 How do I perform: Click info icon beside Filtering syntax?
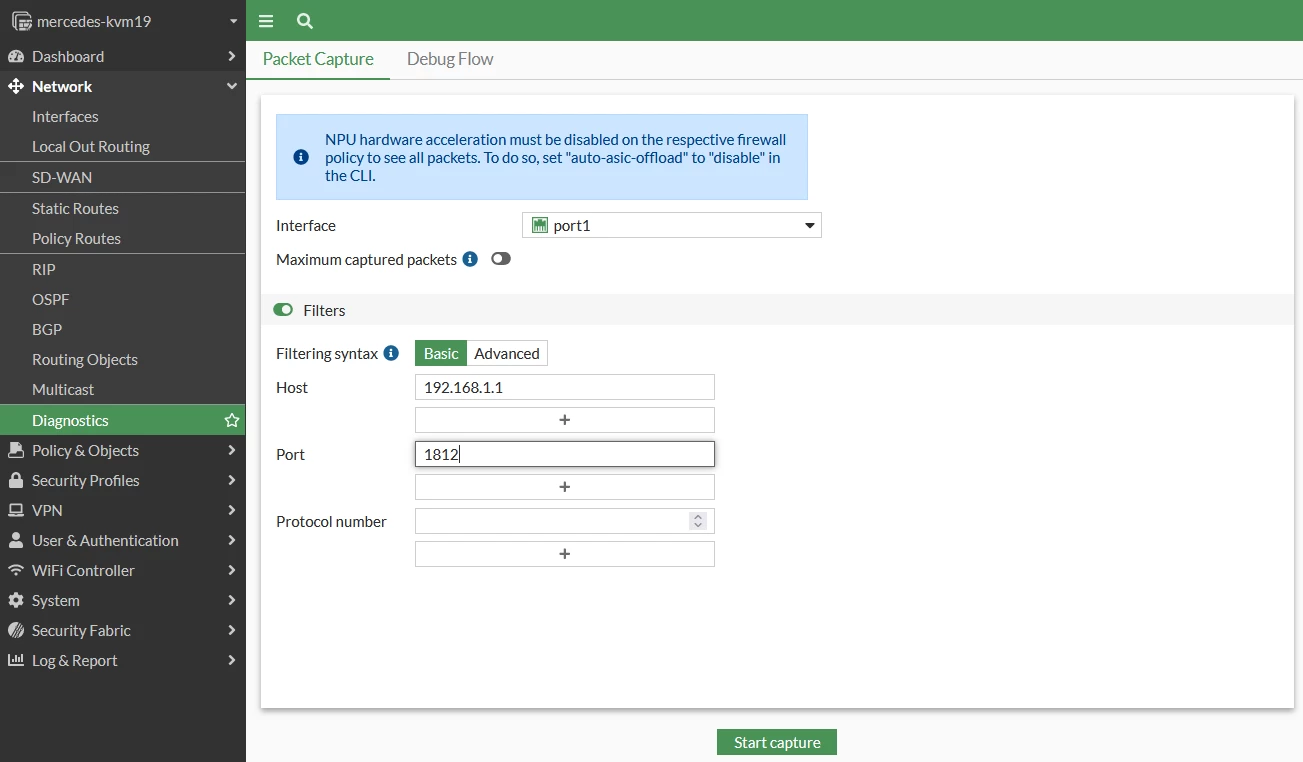(391, 353)
